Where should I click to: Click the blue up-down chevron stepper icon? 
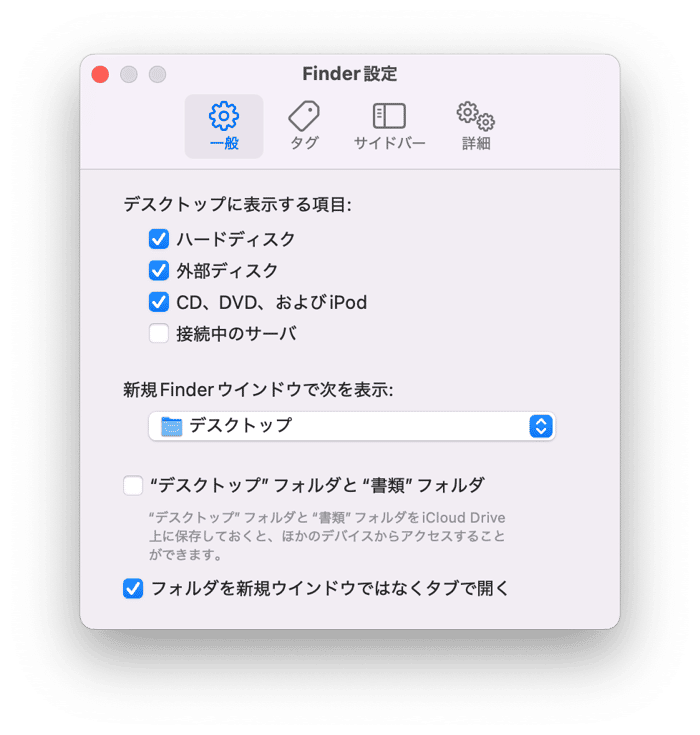pyautogui.click(x=541, y=426)
